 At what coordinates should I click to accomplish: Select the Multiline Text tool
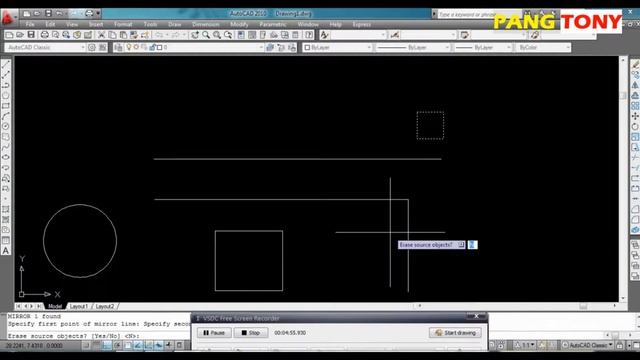coord(6,251)
